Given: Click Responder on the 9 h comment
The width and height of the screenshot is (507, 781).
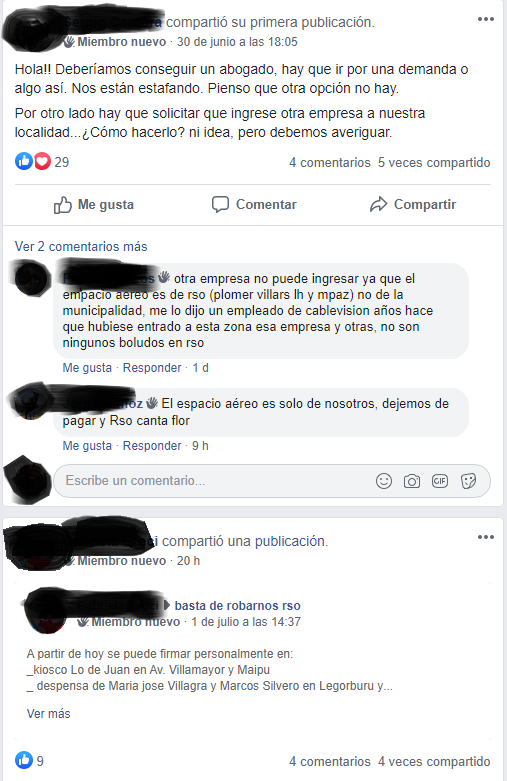Looking at the screenshot, I should 152,446.
